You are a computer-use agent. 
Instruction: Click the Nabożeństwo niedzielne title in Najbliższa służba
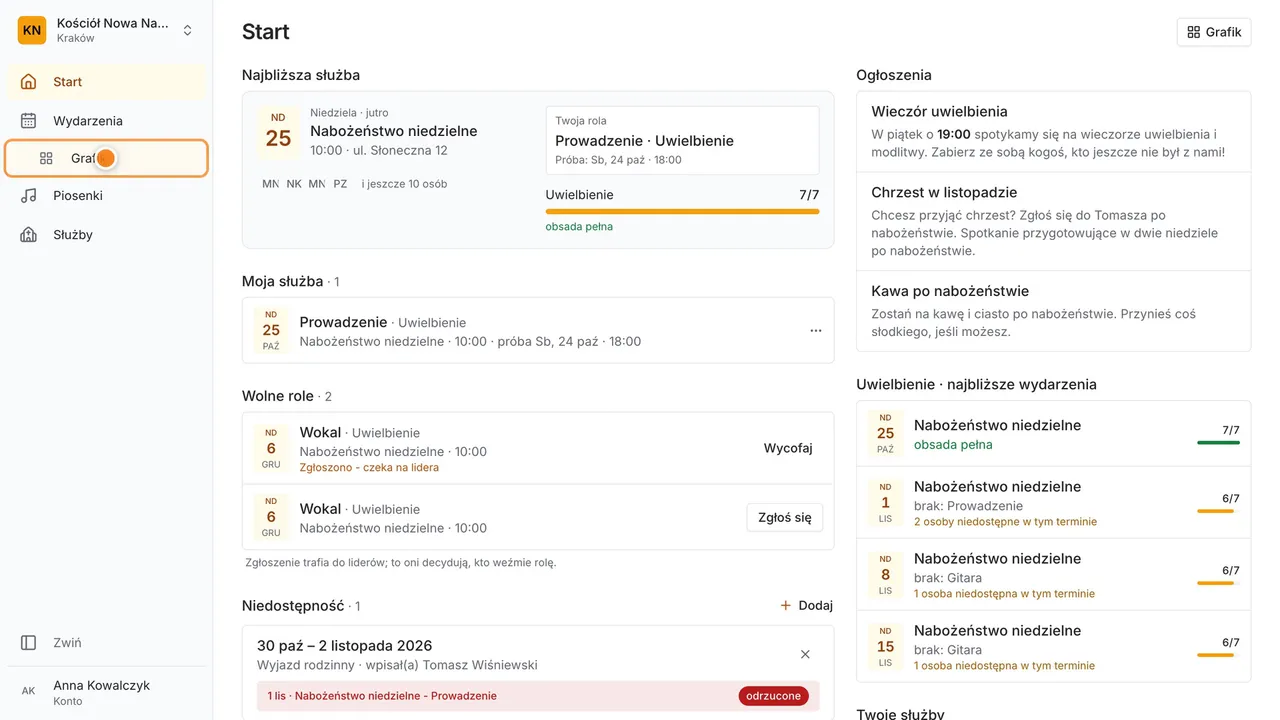(393, 131)
